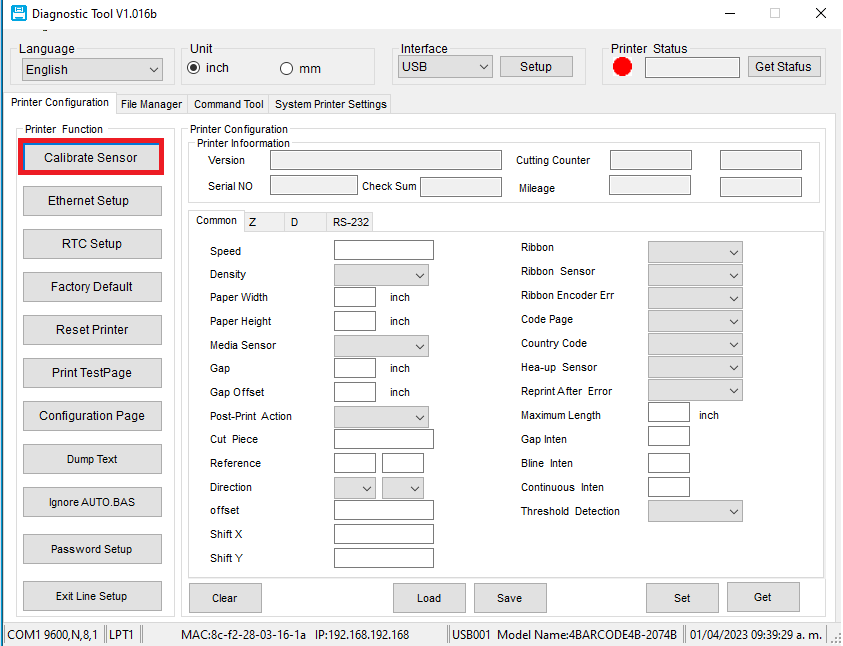Image resolution: width=843 pixels, height=646 pixels.
Task: Focus the Cut Piece input field
Action: coord(384,439)
